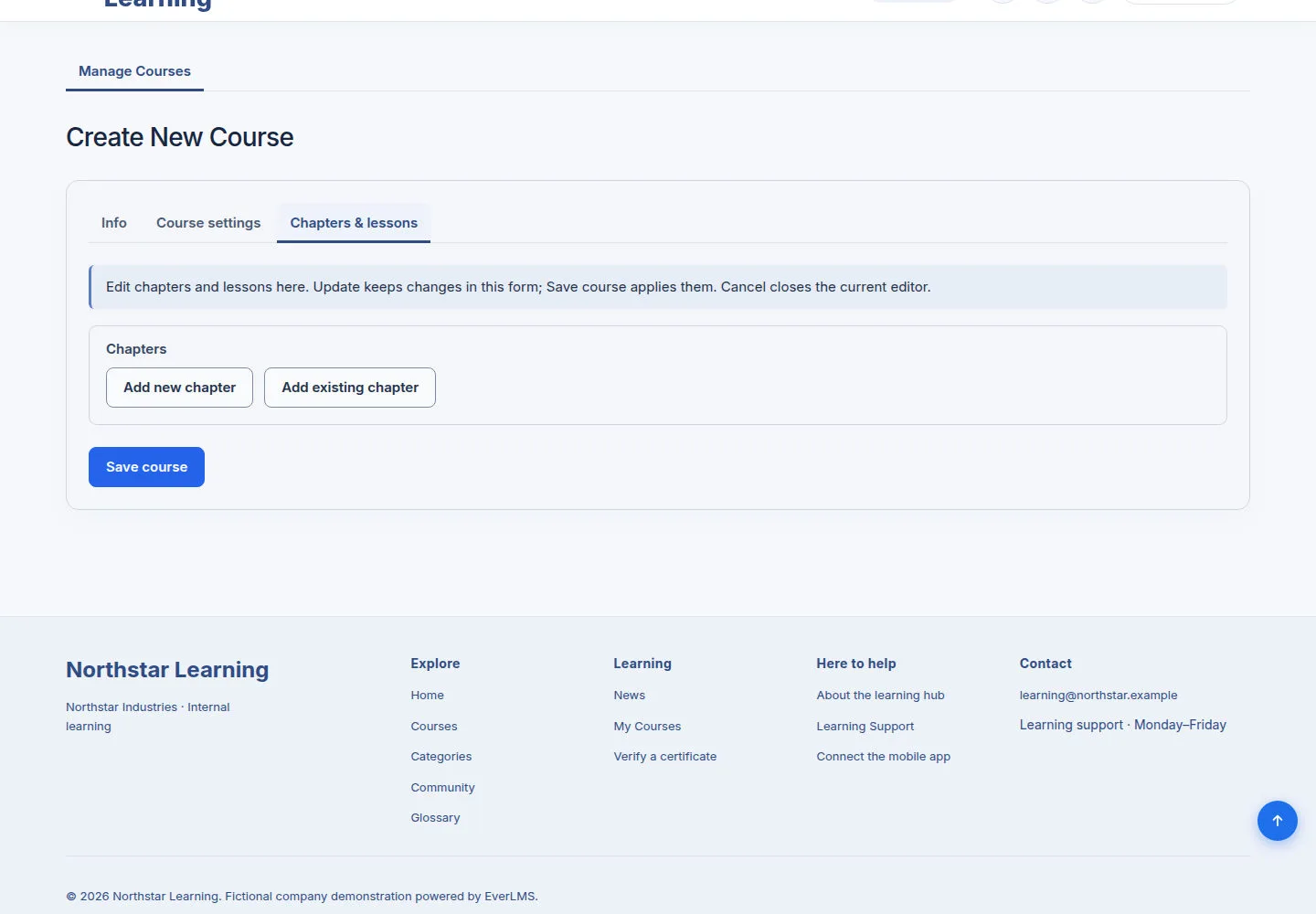Click the Here to help heading
The width and height of the screenshot is (1316, 914).
click(x=856, y=664)
